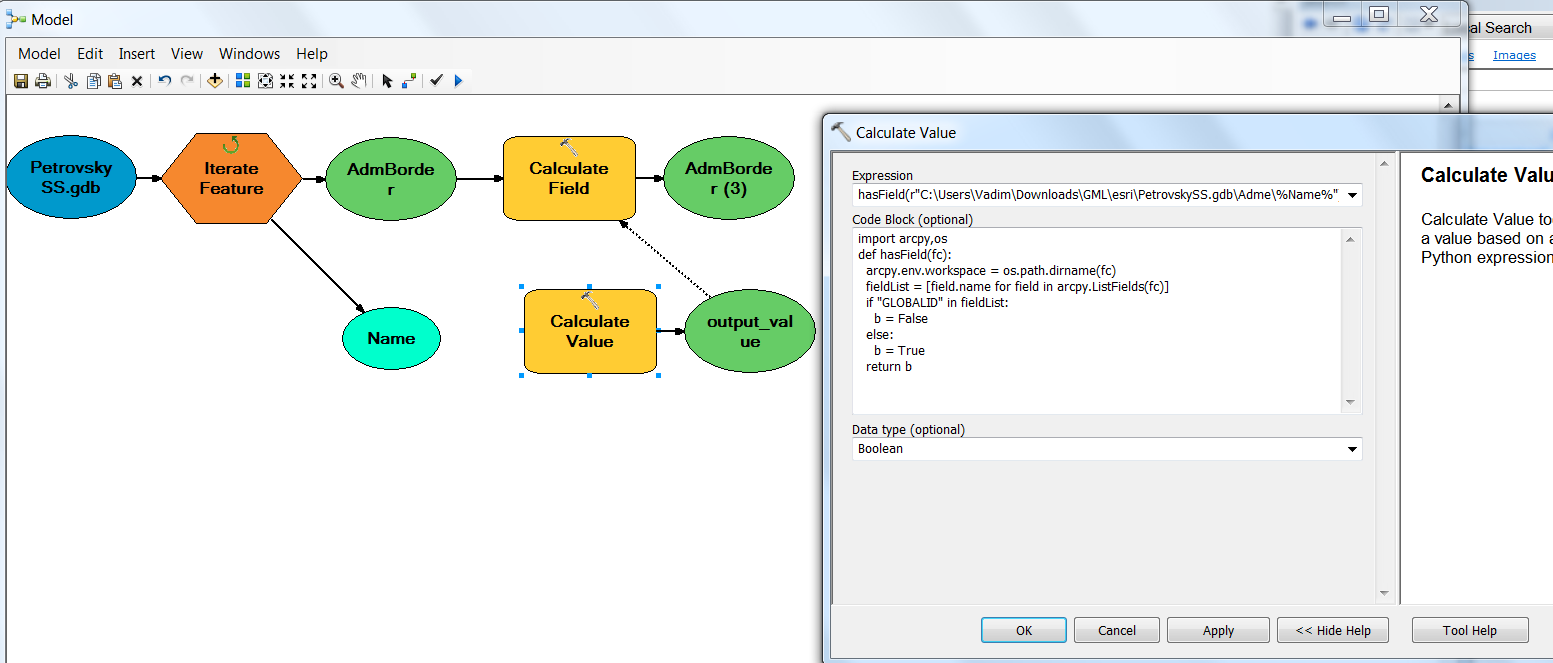Click the Fixed Zoom Out icon
The width and height of the screenshot is (1553, 663).
click(309, 81)
